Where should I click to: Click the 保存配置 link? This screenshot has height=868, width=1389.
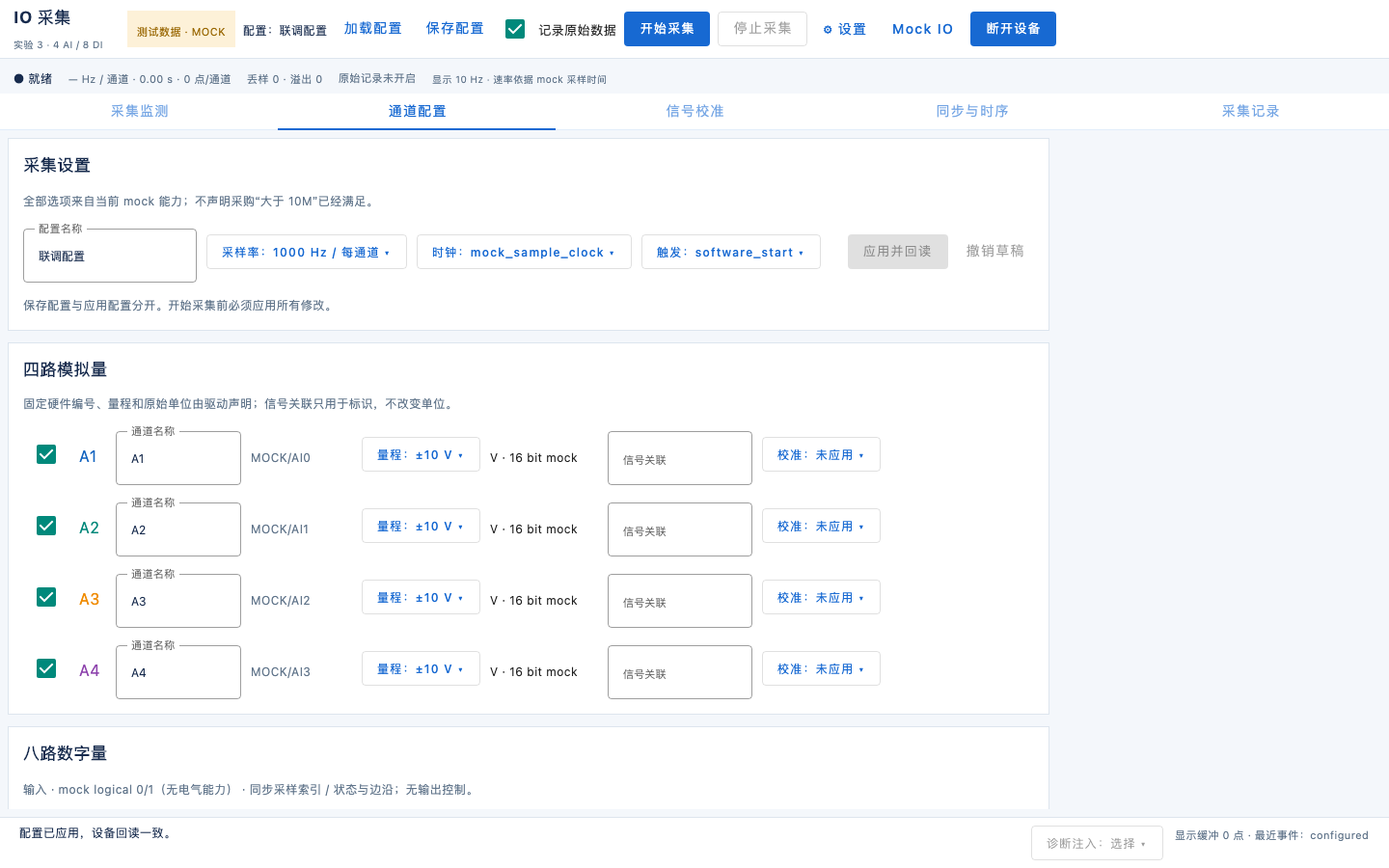(455, 29)
